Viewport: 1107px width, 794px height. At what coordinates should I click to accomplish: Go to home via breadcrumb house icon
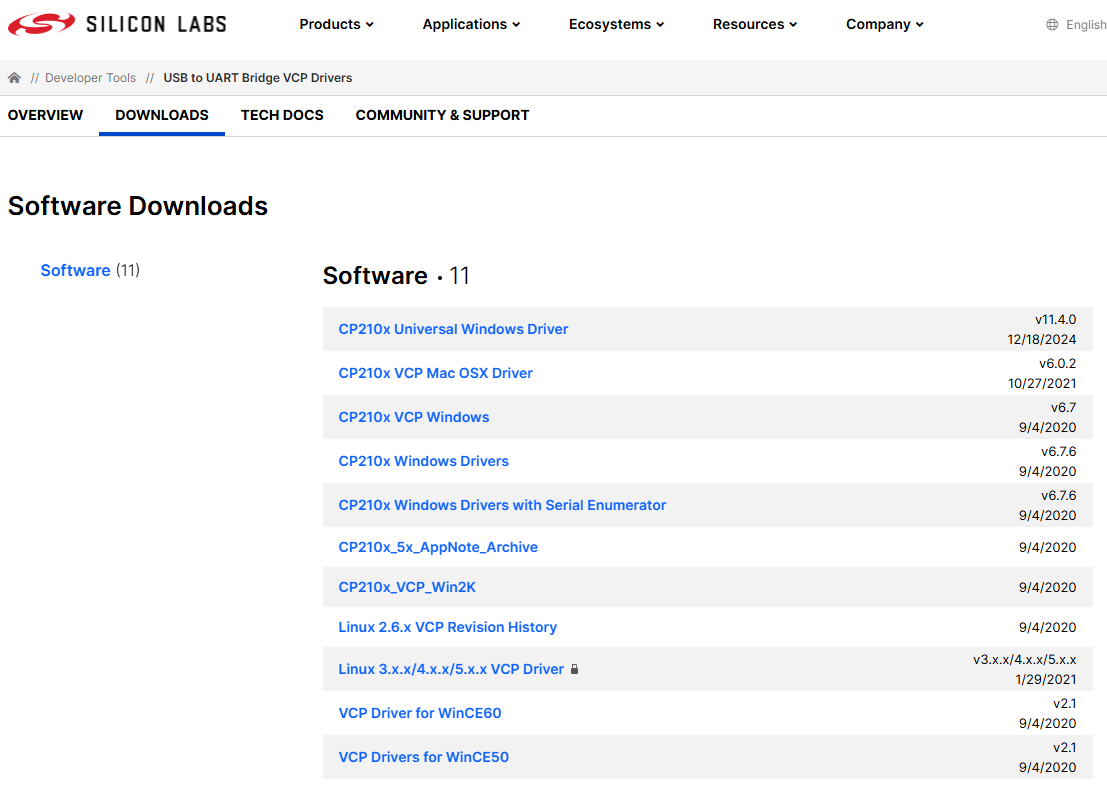(14, 78)
